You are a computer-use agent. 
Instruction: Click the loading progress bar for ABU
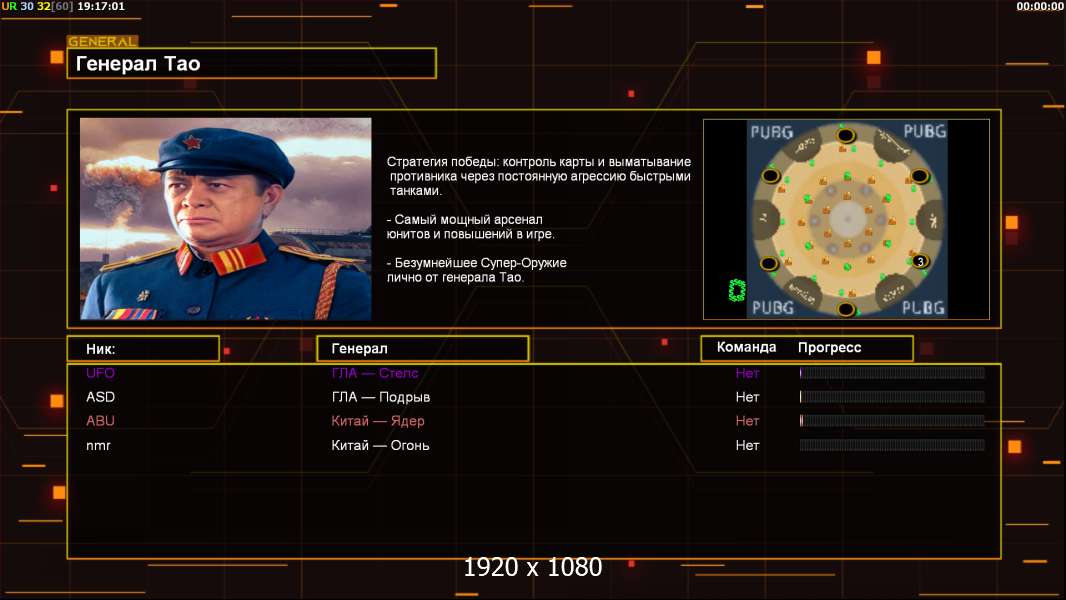[892, 421]
